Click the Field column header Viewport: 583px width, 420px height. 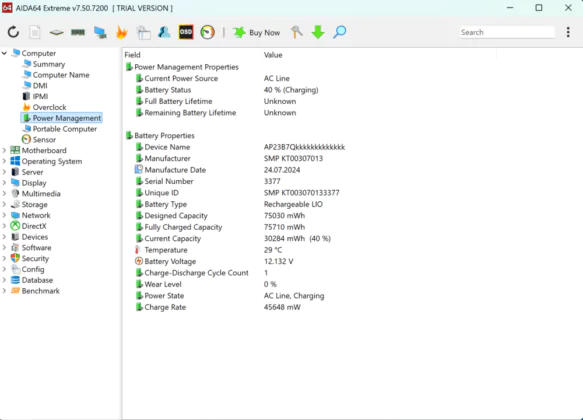point(132,55)
